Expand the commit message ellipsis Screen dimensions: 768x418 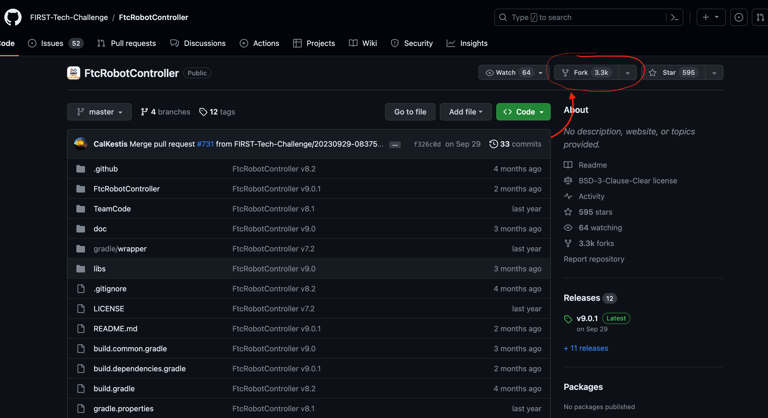tap(395, 145)
